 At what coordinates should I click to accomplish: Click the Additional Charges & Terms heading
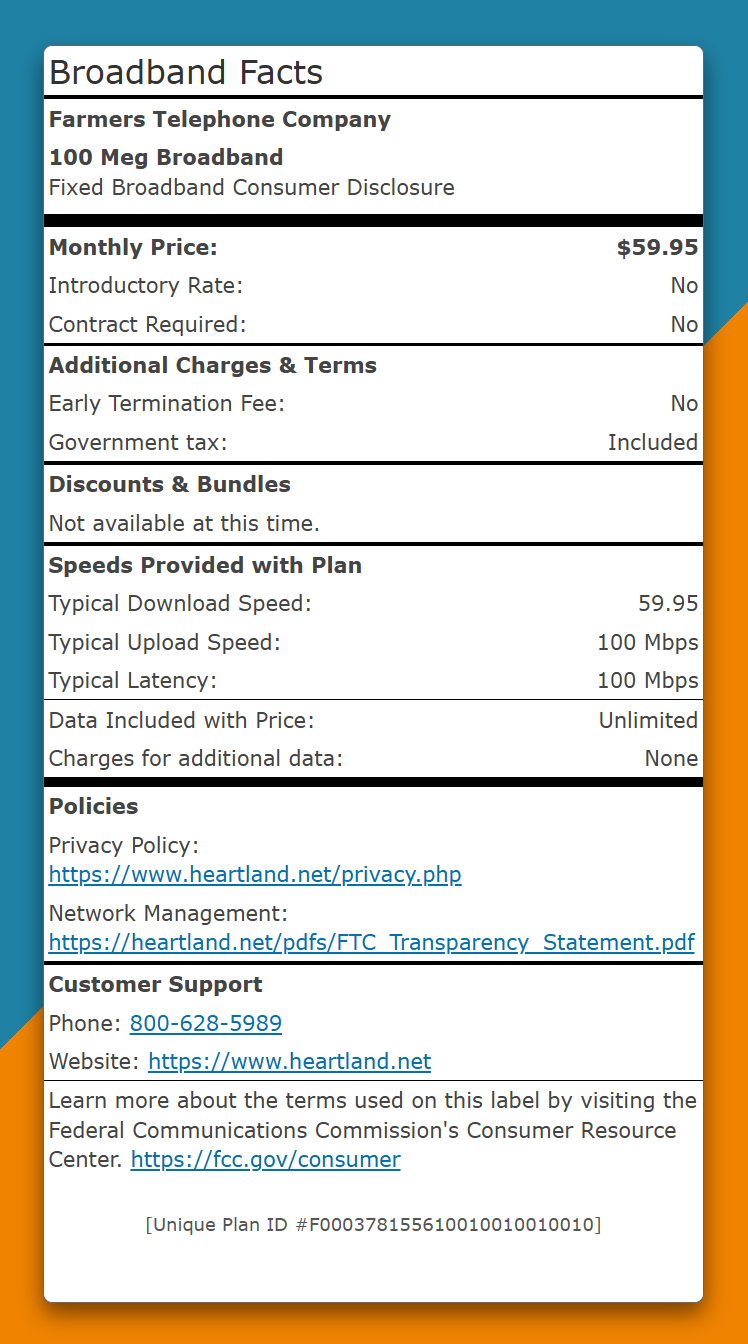[x=213, y=365]
